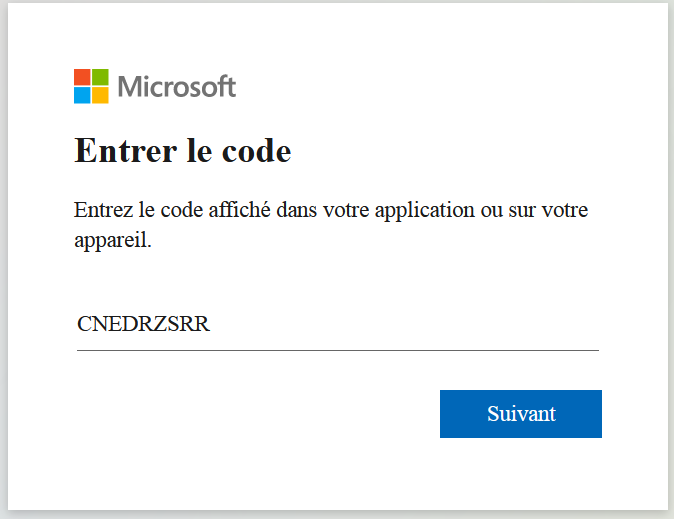Click the yellow square in Microsoft logo

coord(99,95)
